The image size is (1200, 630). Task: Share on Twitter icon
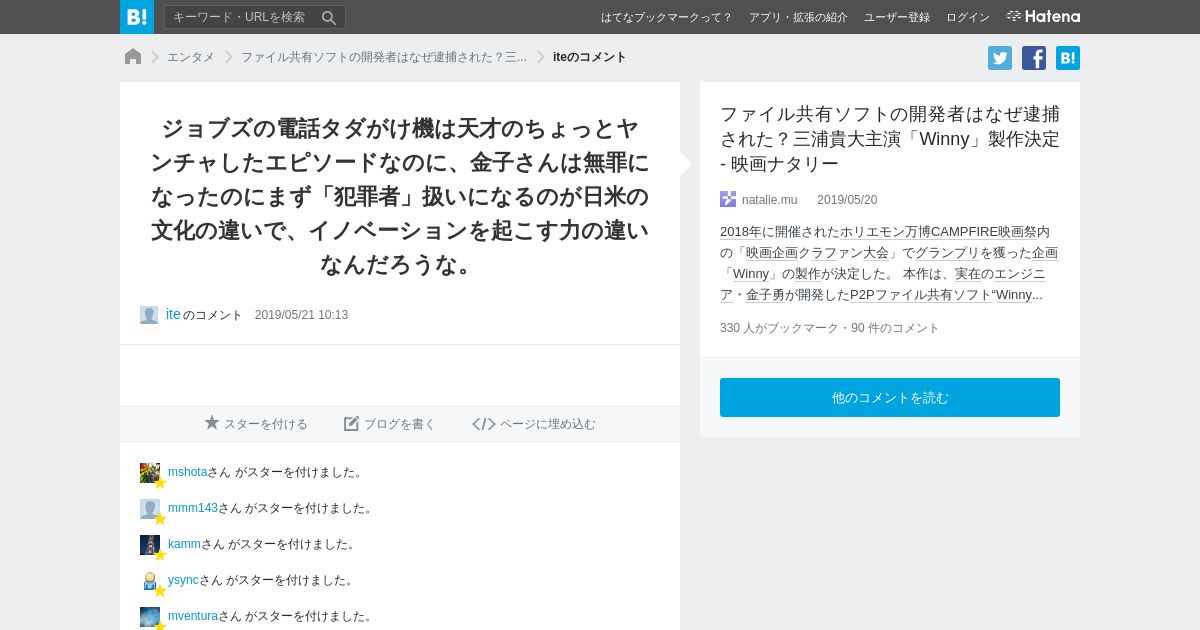coord(1000,58)
